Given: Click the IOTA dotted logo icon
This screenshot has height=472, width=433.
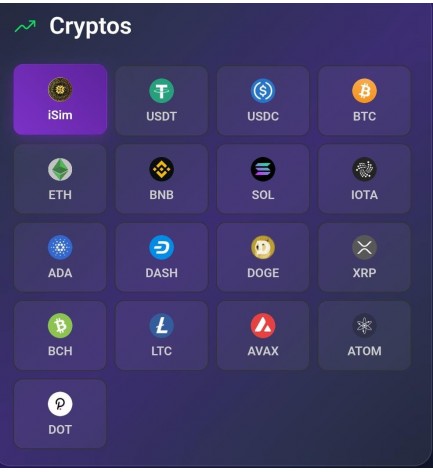Looking at the screenshot, I should 364,169.
